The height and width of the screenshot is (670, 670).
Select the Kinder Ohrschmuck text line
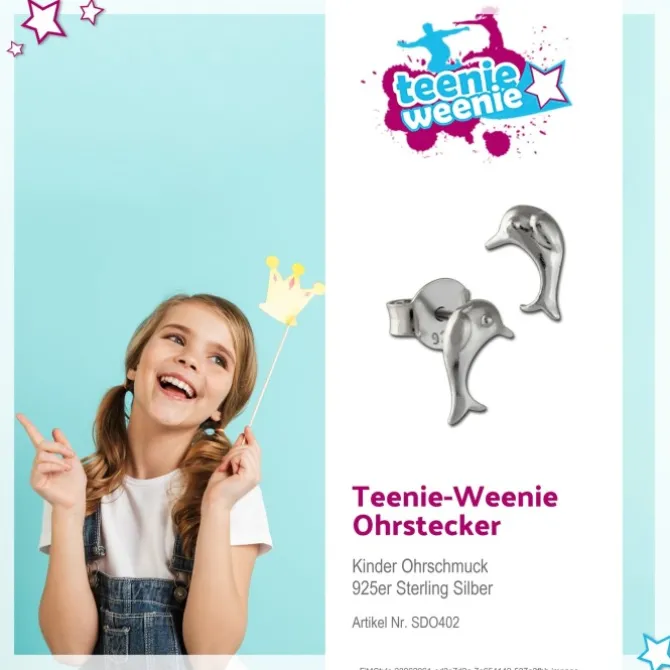420,566
